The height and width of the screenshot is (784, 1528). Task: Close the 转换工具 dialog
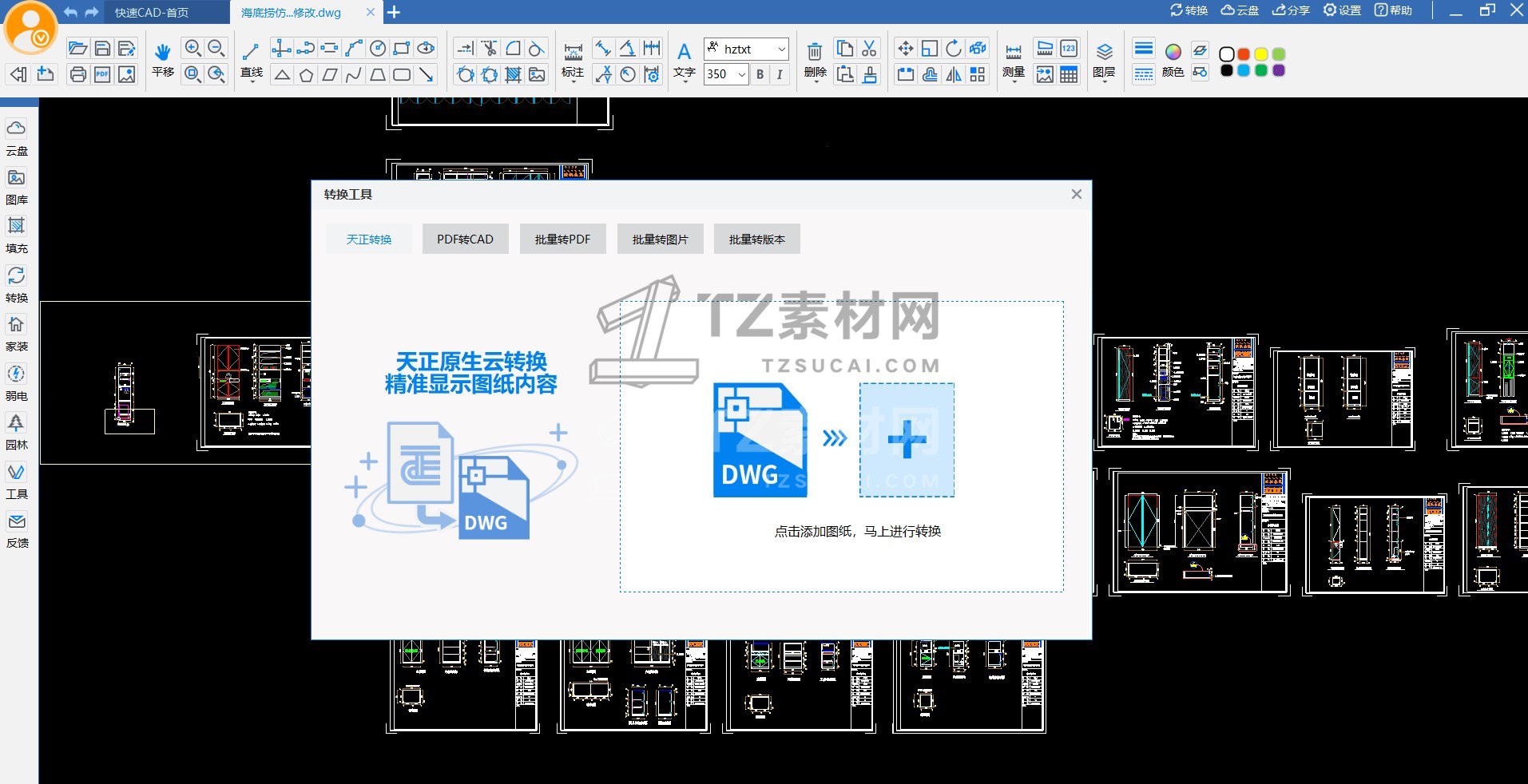(x=1077, y=194)
